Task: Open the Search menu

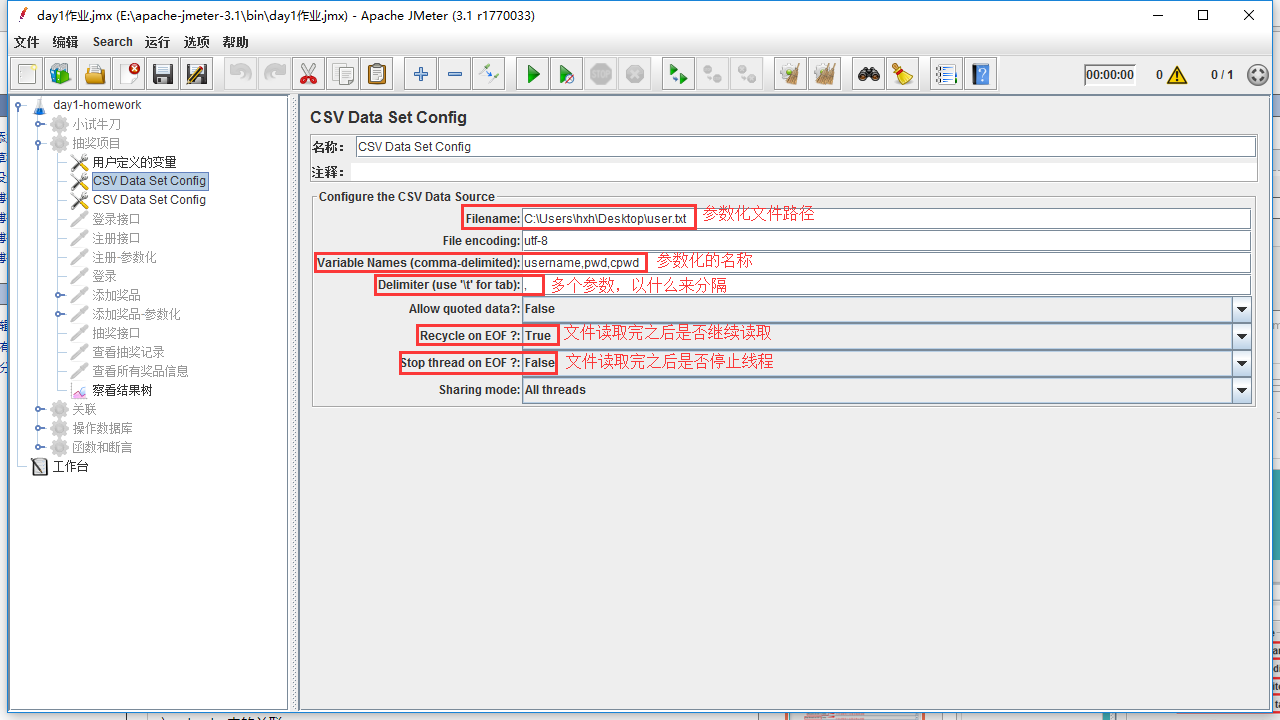Action: [x=113, y=42]
